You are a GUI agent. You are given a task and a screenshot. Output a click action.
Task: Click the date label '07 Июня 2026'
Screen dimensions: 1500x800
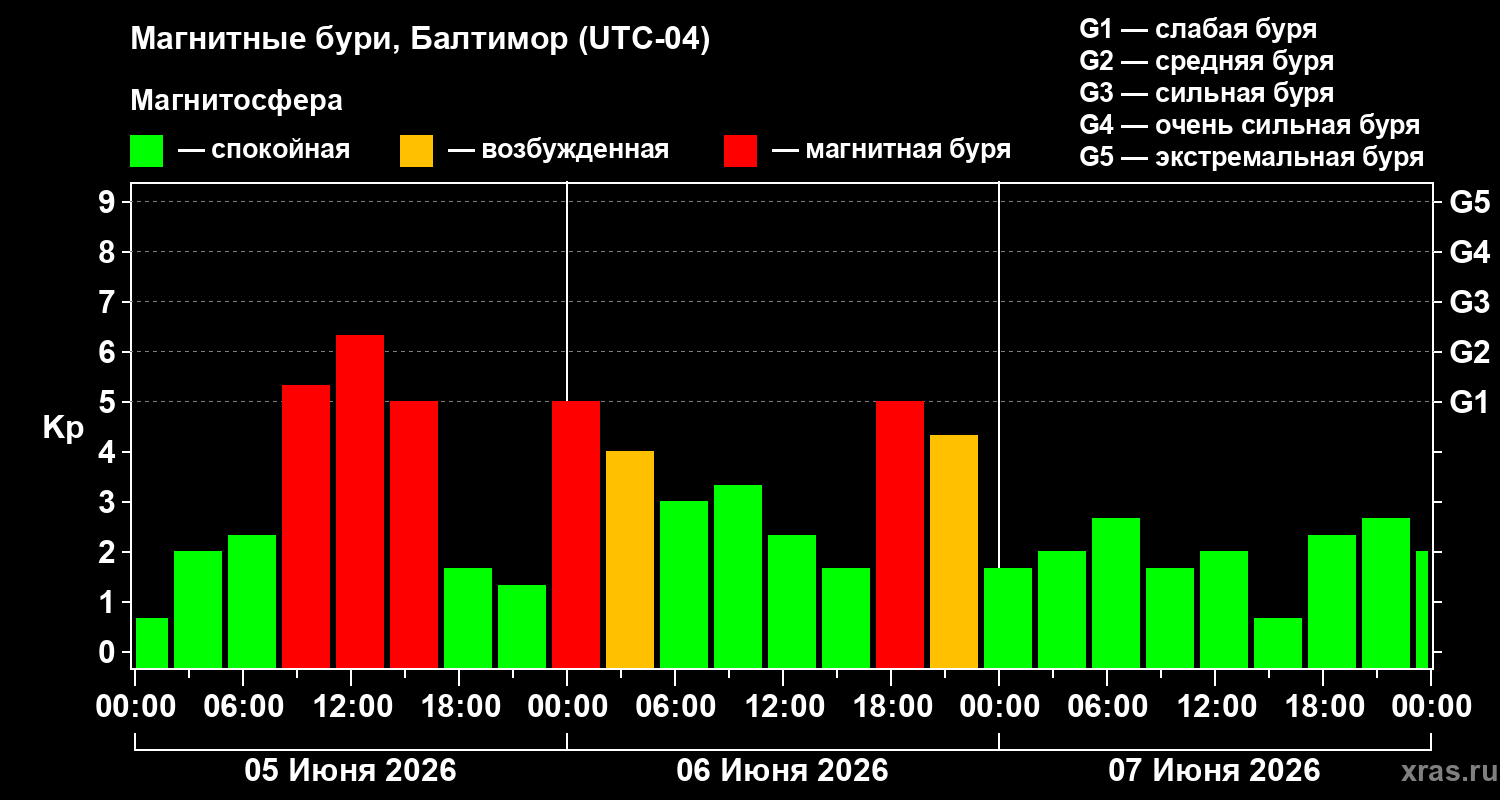1214,771
